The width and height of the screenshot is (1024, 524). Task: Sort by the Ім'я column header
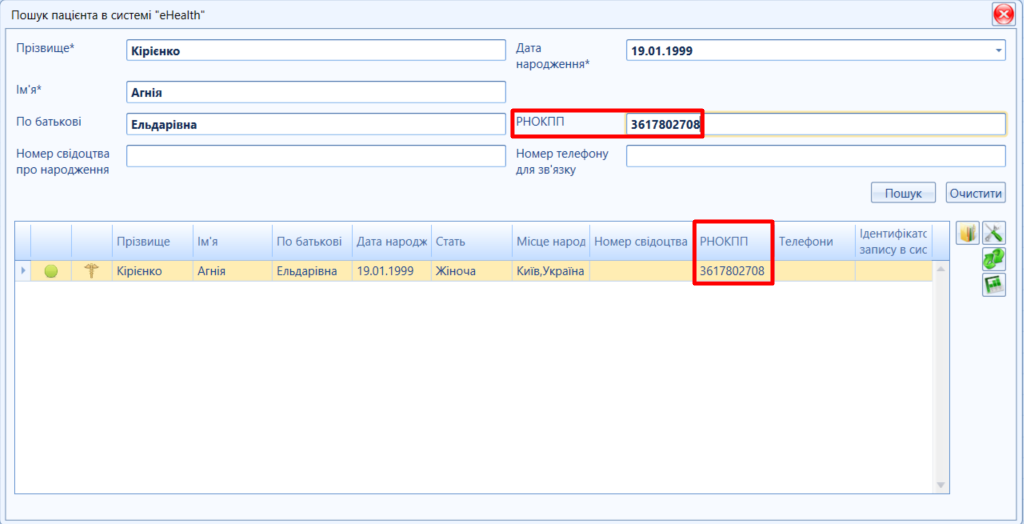tap(232, 242)
